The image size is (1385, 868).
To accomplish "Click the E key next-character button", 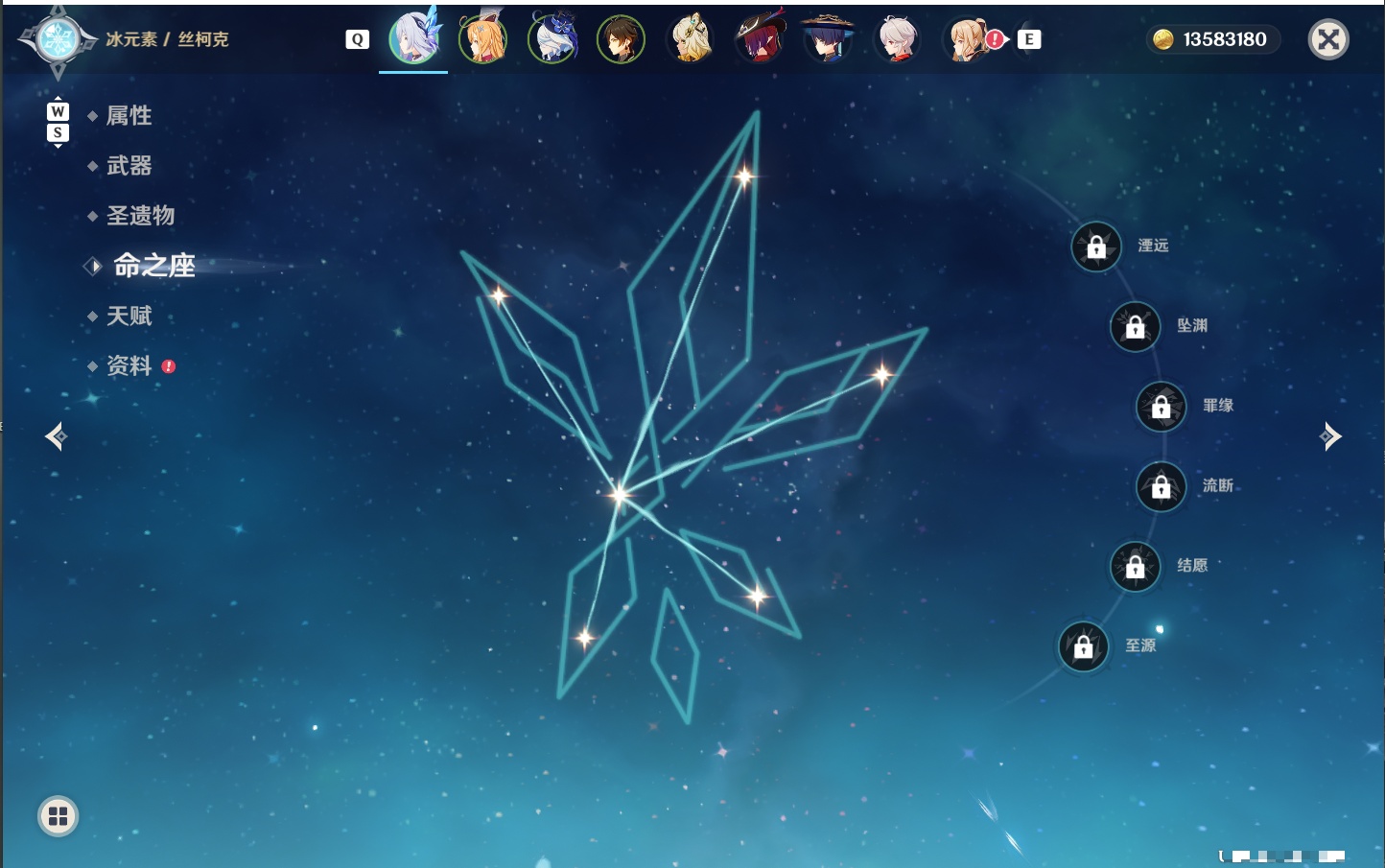I will 1029,39.
